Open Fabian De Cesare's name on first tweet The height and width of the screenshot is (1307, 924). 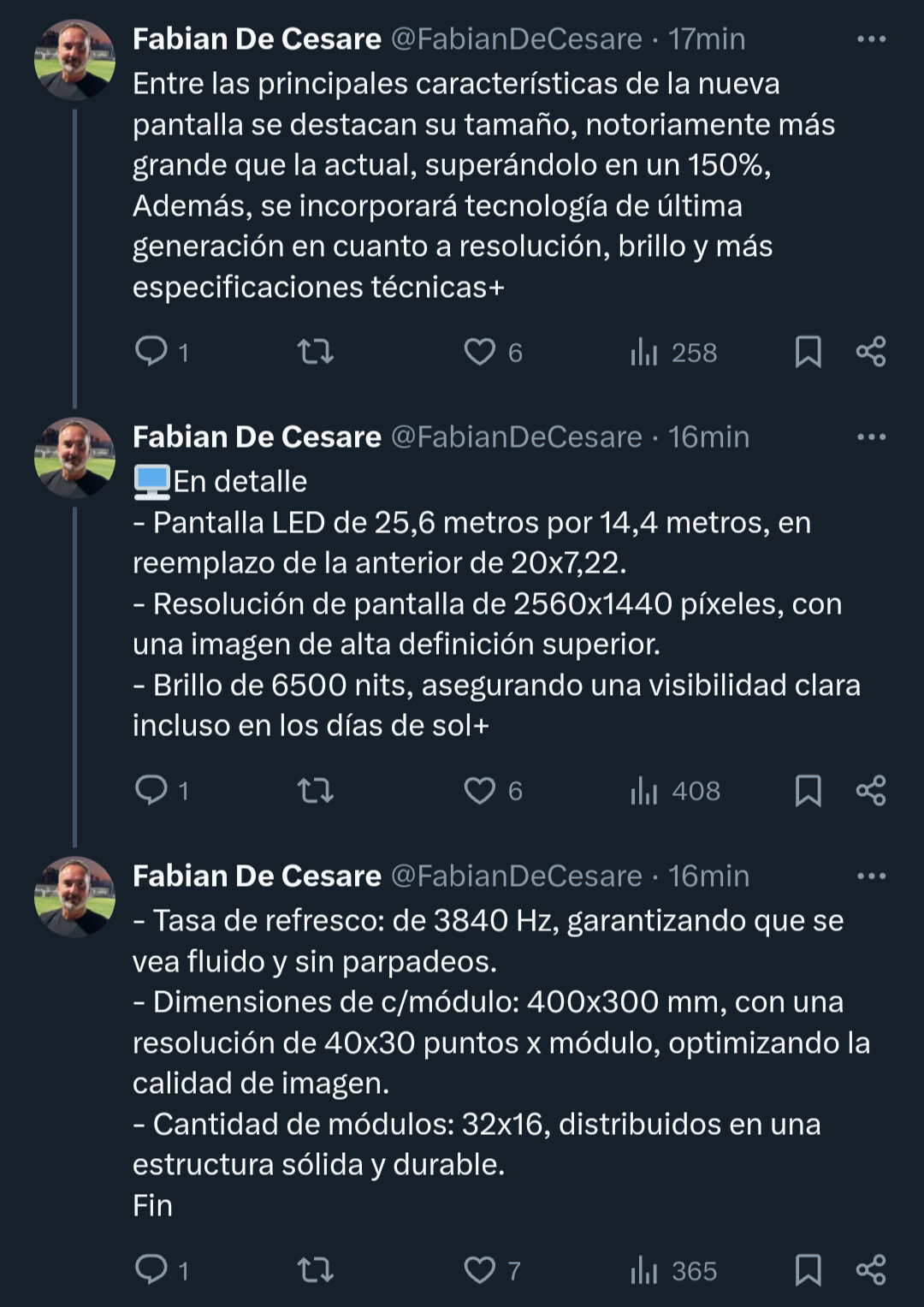(257, 39)
